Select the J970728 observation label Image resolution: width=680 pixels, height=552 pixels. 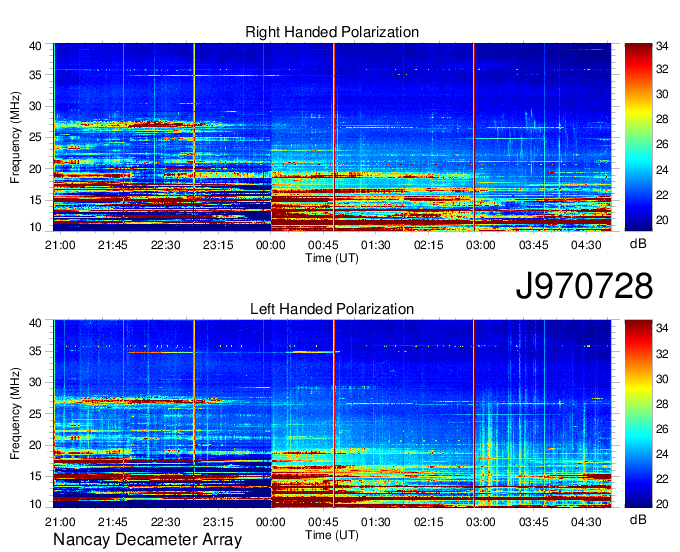pyautogui.click(x=584, y=286)
